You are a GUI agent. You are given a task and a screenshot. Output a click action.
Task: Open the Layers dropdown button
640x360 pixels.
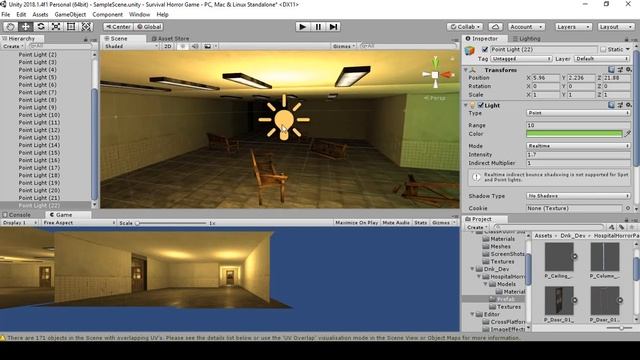(x=573, y=27)
